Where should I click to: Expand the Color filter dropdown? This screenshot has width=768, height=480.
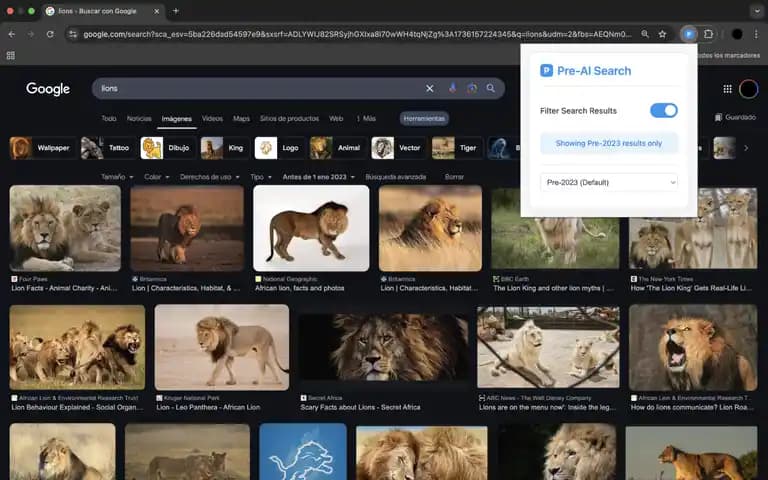[157, 177]
